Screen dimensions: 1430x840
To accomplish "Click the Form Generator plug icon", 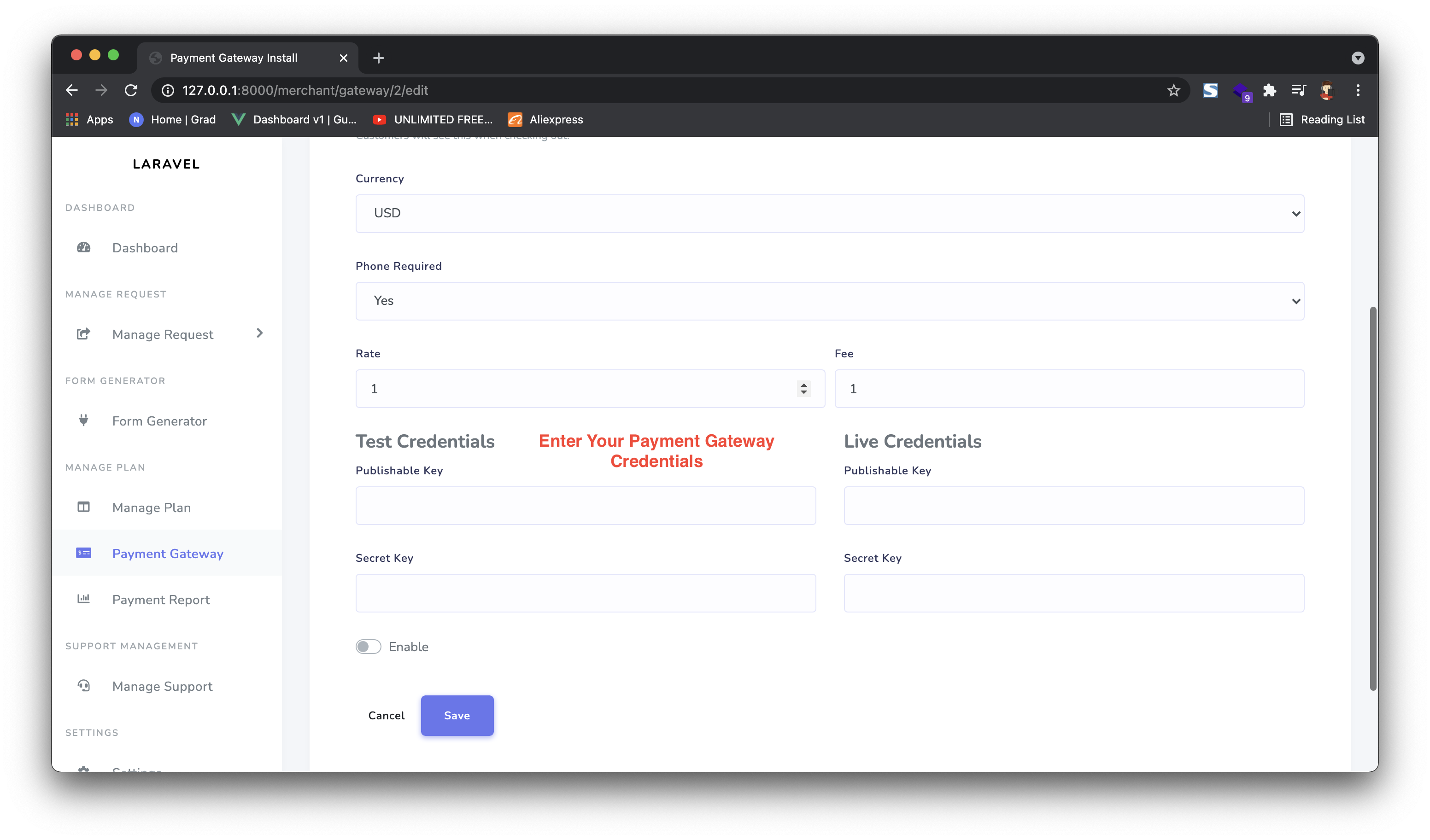I will 83,420.
